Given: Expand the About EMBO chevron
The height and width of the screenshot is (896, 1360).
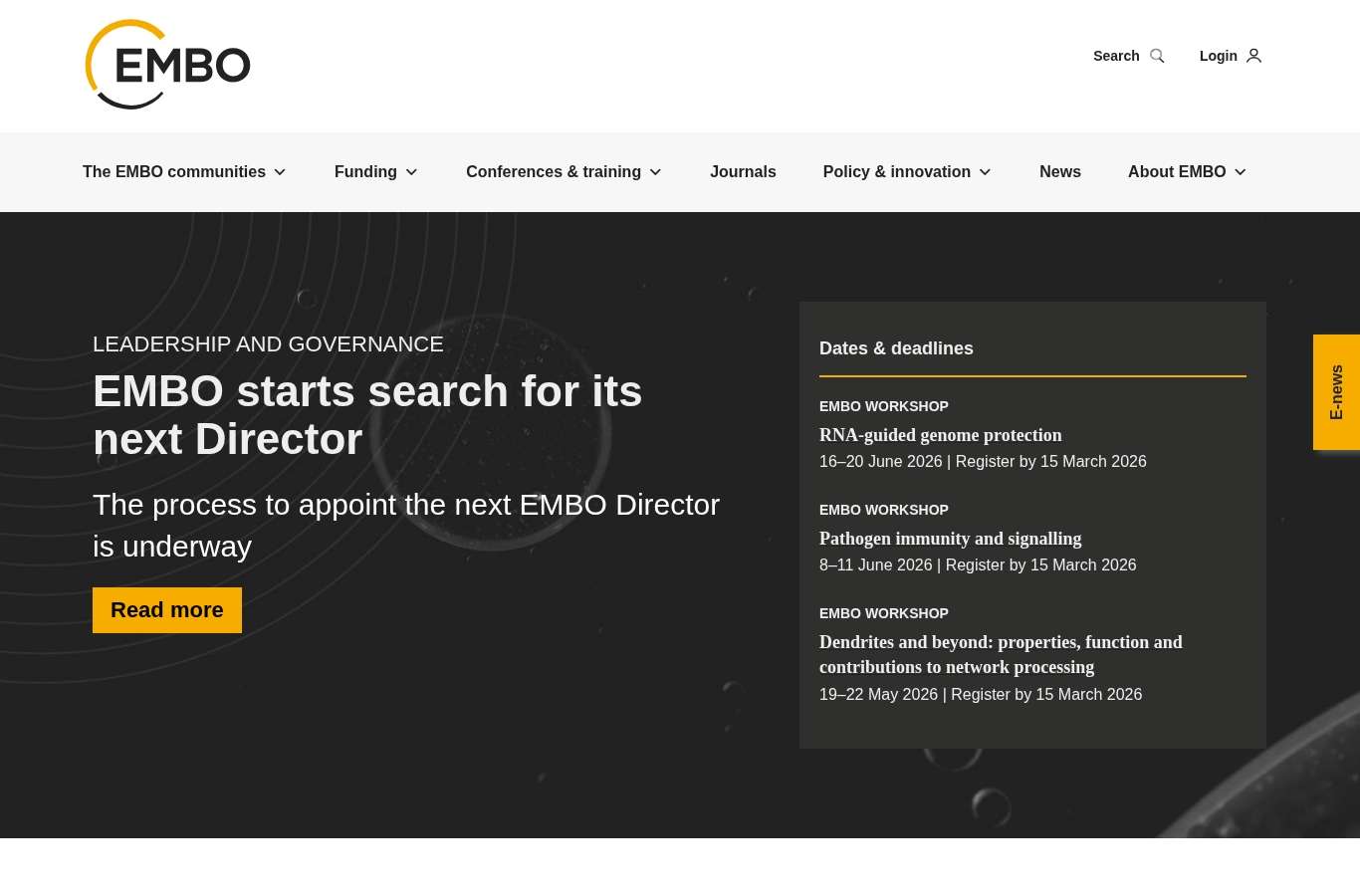Looking at the screenshot, I should [x=1240, y=172].
